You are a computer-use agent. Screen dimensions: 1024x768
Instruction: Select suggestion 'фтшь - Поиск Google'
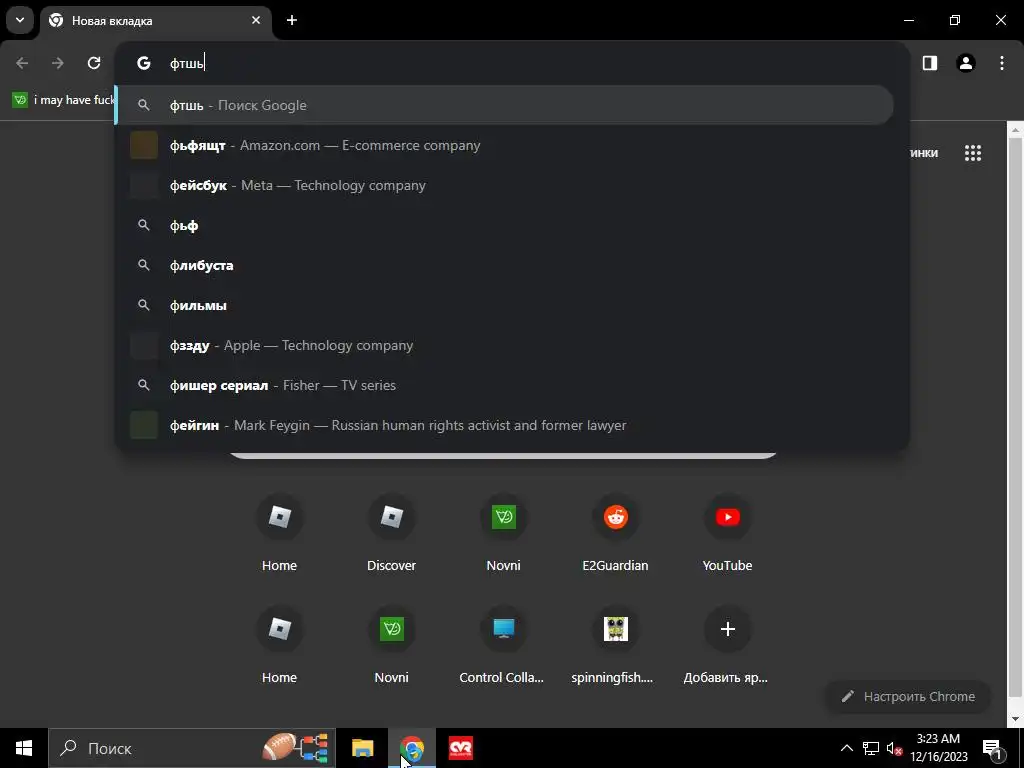[504, 105]
